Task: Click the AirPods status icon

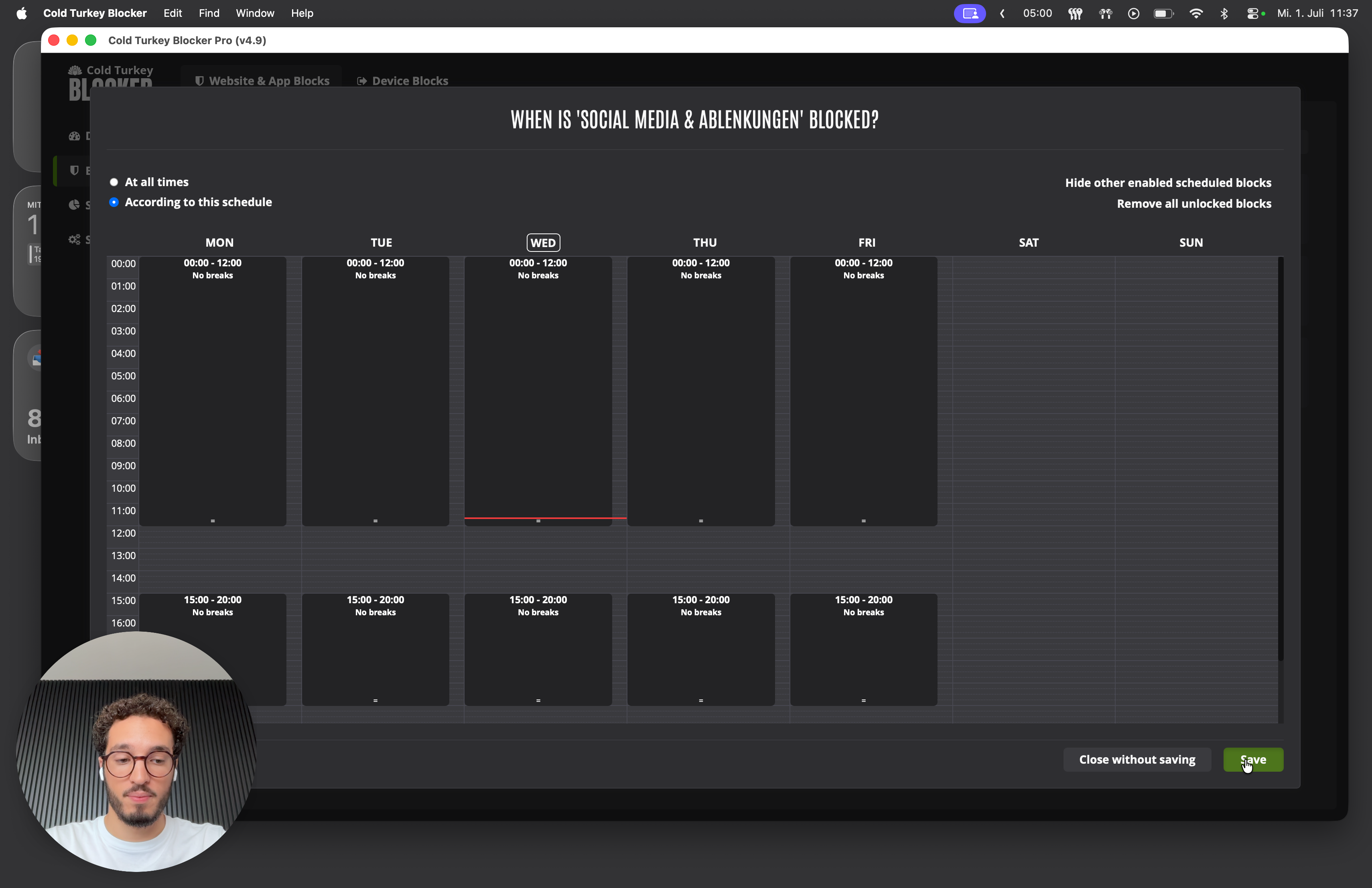Action: coord(1105,13)
